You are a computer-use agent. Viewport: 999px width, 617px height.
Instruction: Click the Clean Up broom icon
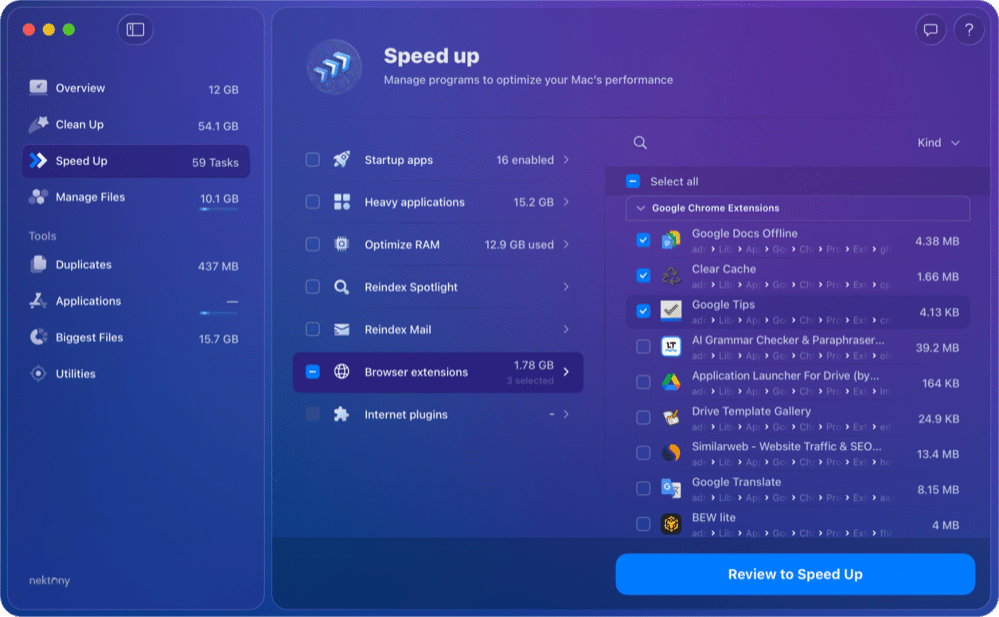click(x=38, y=124)
